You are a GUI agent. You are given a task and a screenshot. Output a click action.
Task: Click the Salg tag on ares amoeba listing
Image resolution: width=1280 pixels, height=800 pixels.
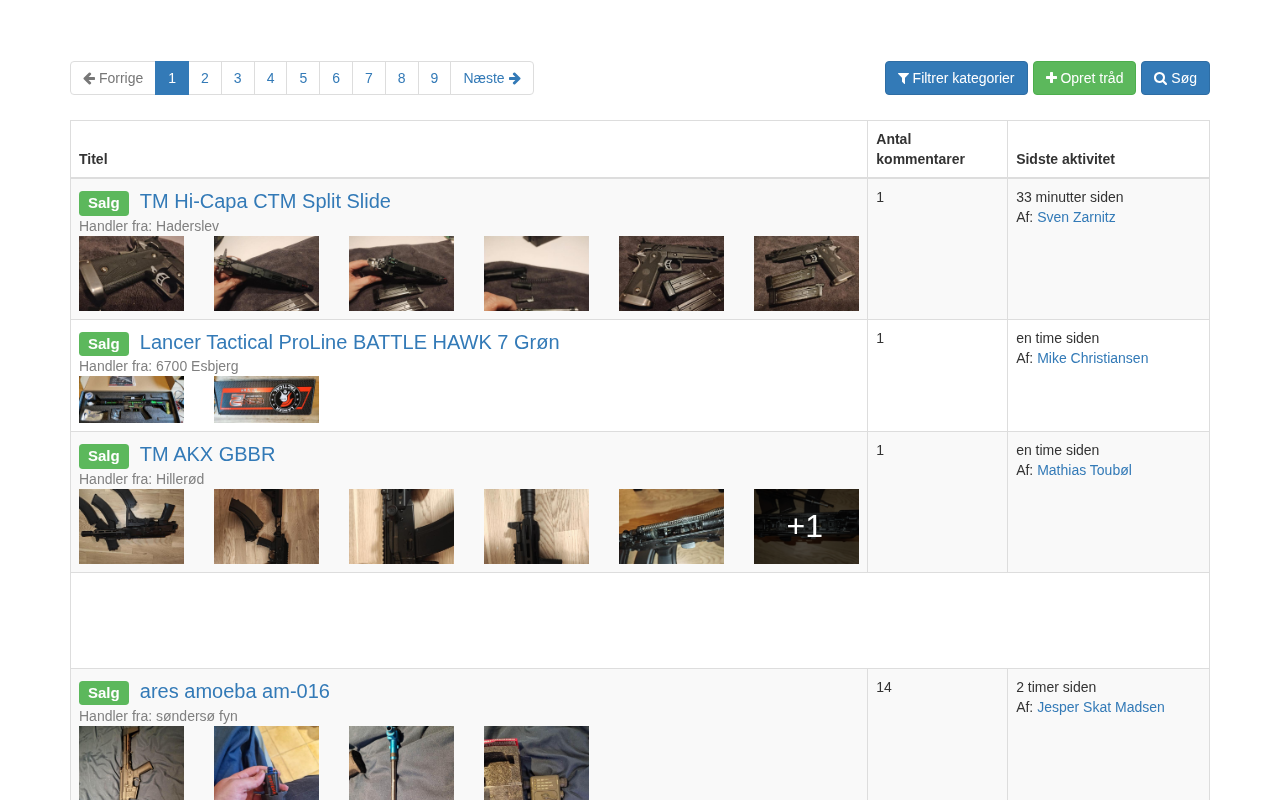point(104,693)
